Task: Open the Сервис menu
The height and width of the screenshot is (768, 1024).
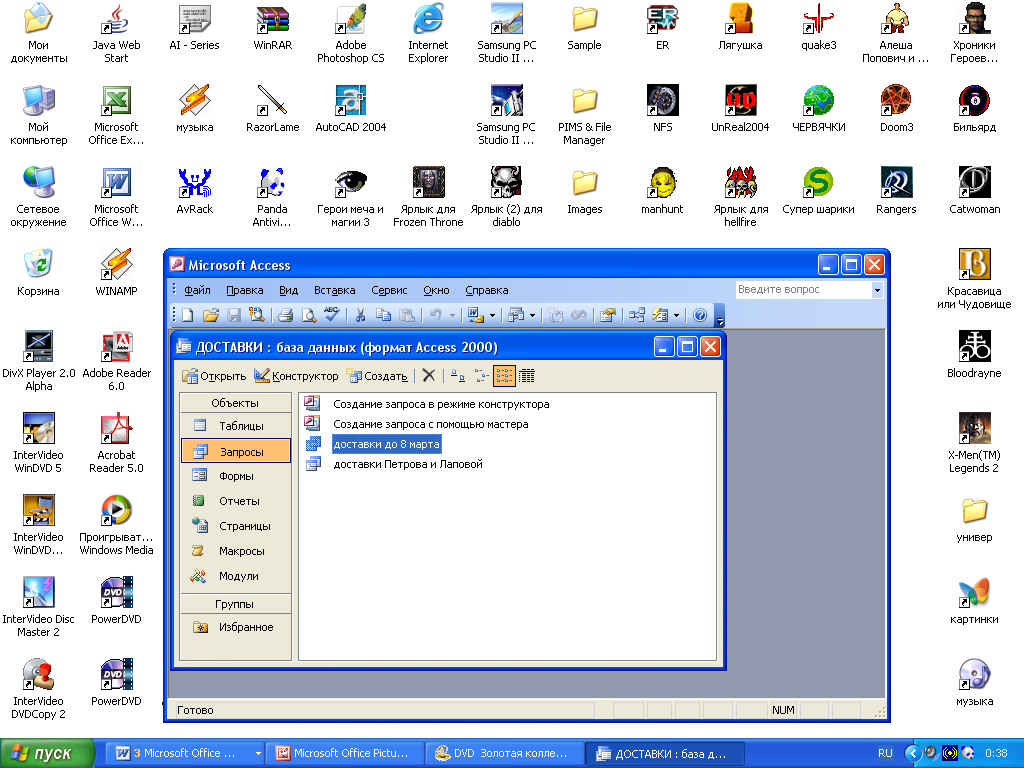Action: pos(389,290)
